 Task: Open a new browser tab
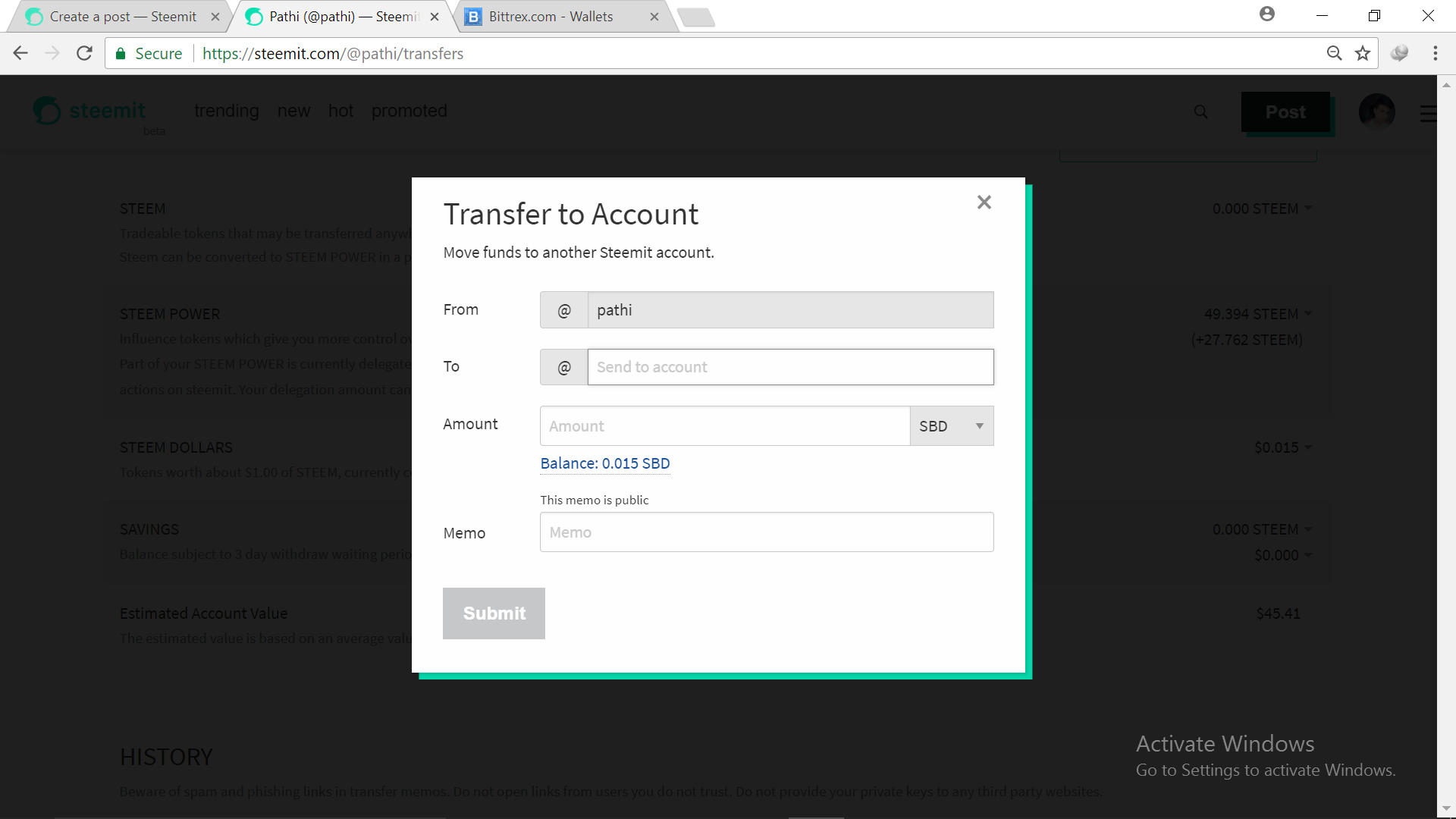tap(695, 17)
